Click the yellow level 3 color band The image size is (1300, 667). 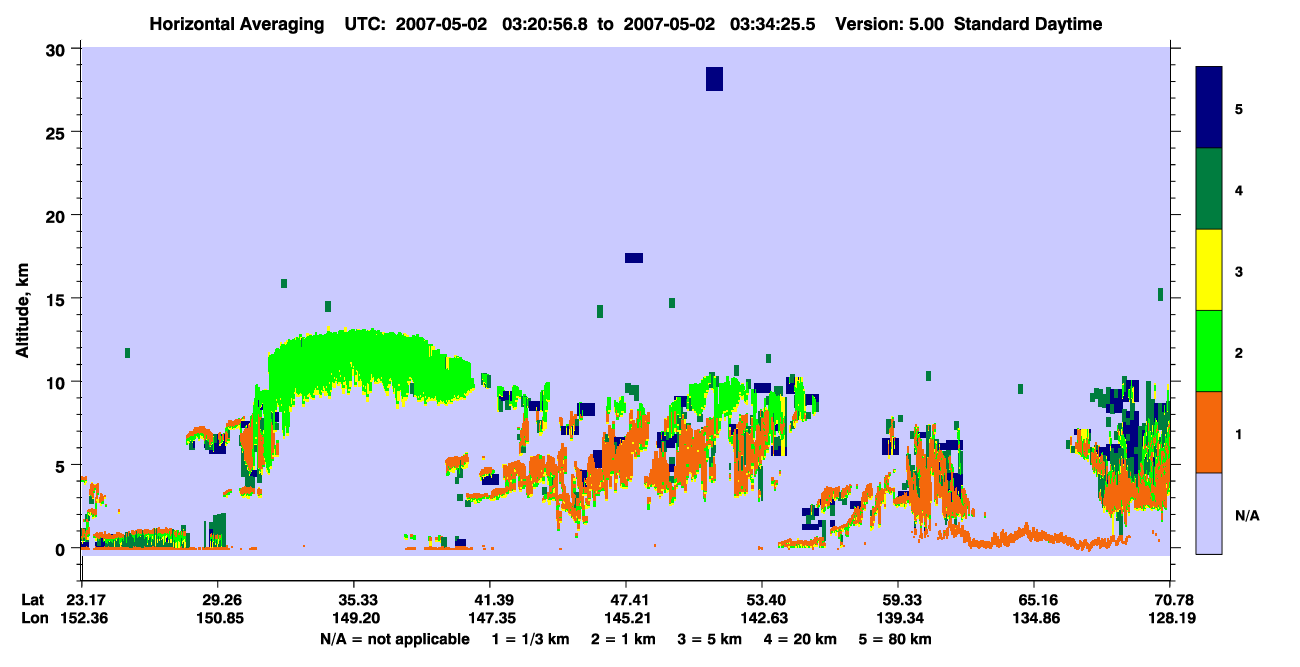point(1209,270)
